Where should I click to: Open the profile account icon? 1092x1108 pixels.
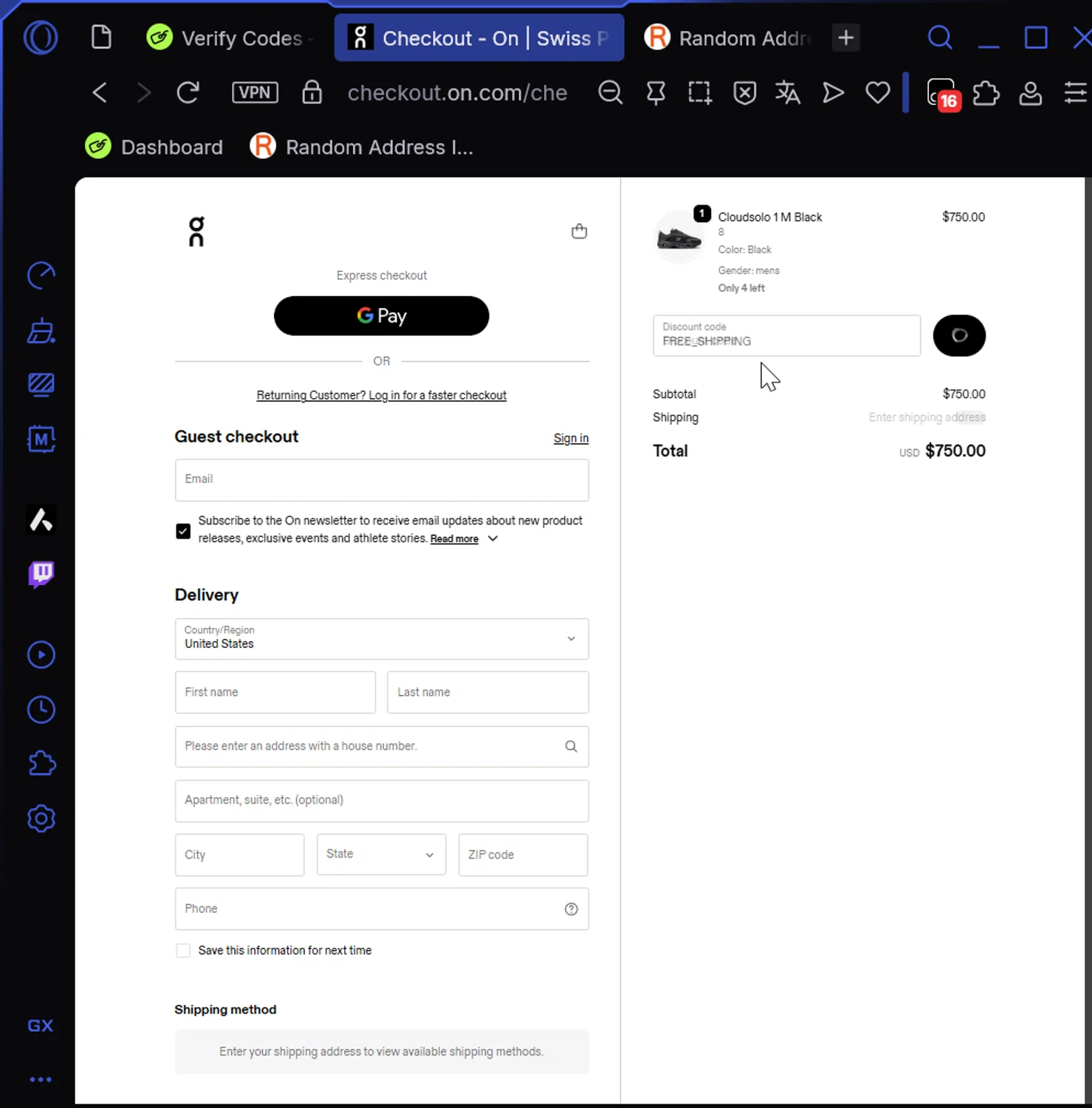coord(1030,94)
